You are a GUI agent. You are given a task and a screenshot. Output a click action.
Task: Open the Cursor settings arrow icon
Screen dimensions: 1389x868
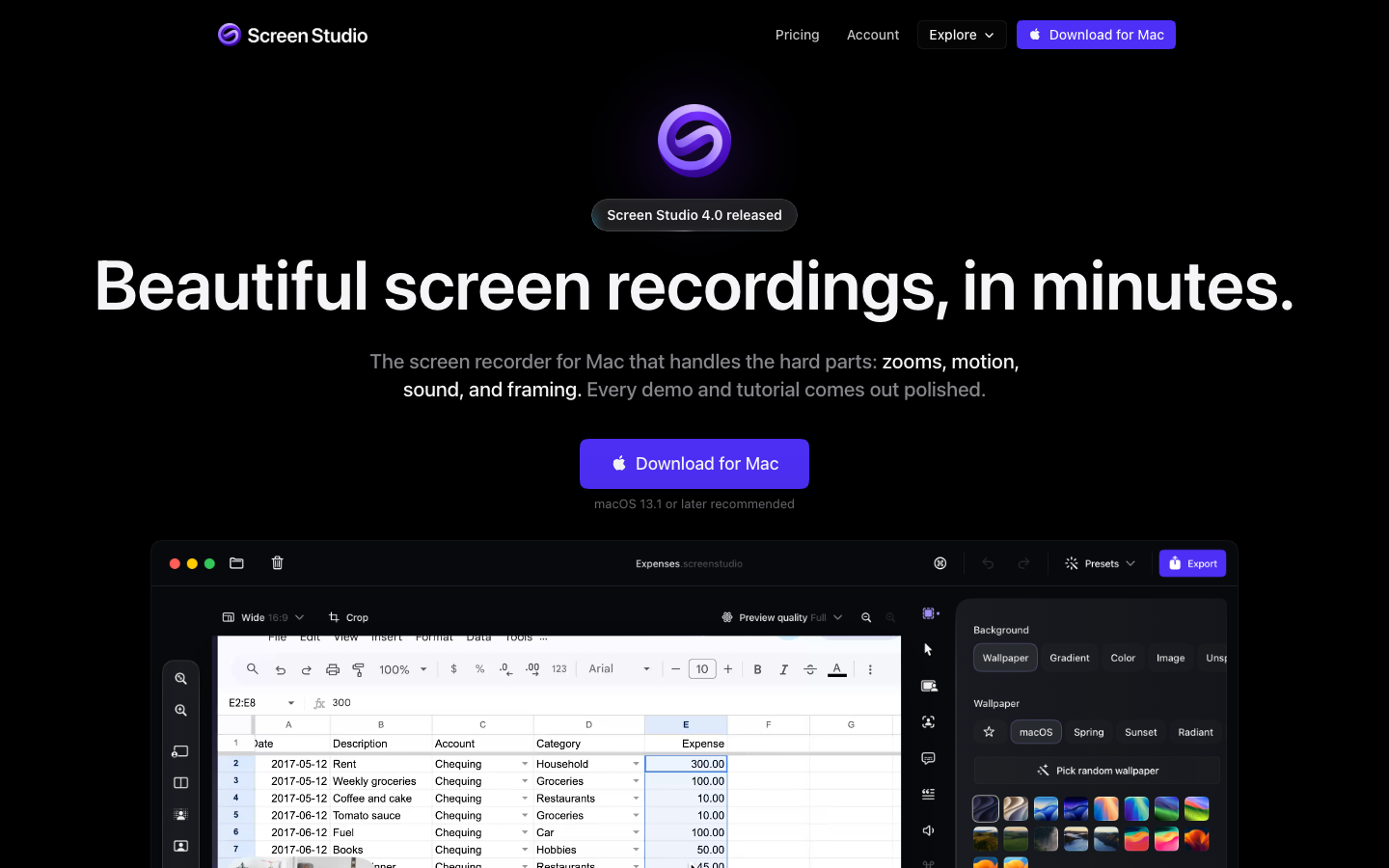pos(929,650)
